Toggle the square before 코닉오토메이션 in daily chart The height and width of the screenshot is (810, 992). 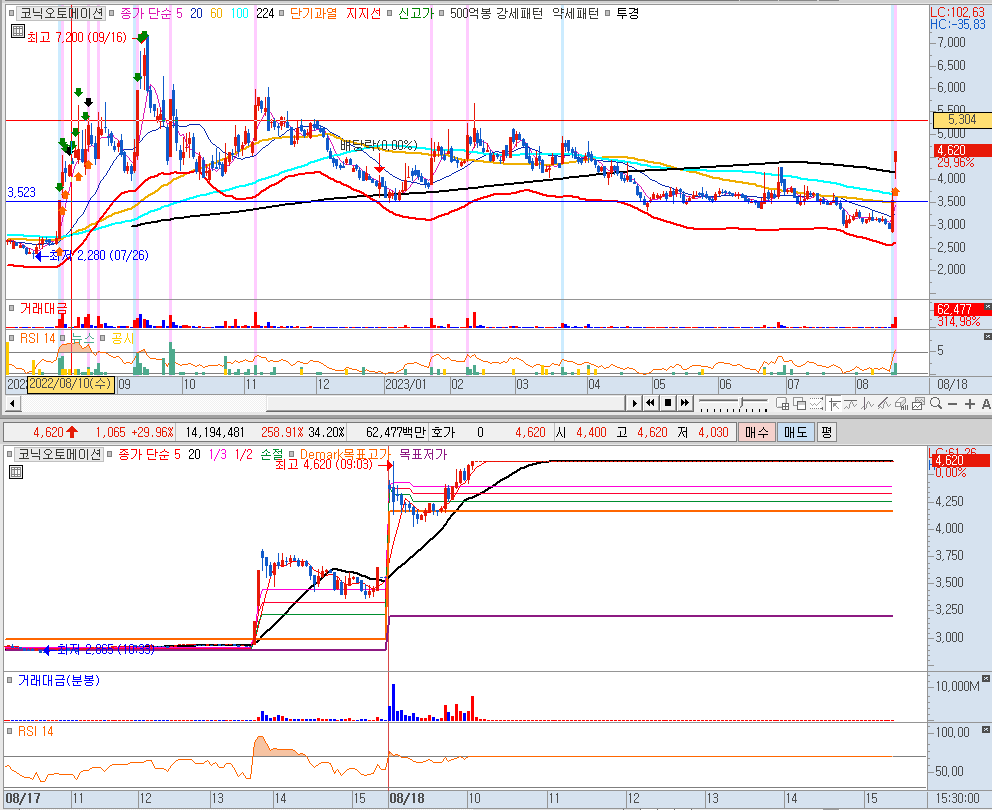tap(11, 13)
